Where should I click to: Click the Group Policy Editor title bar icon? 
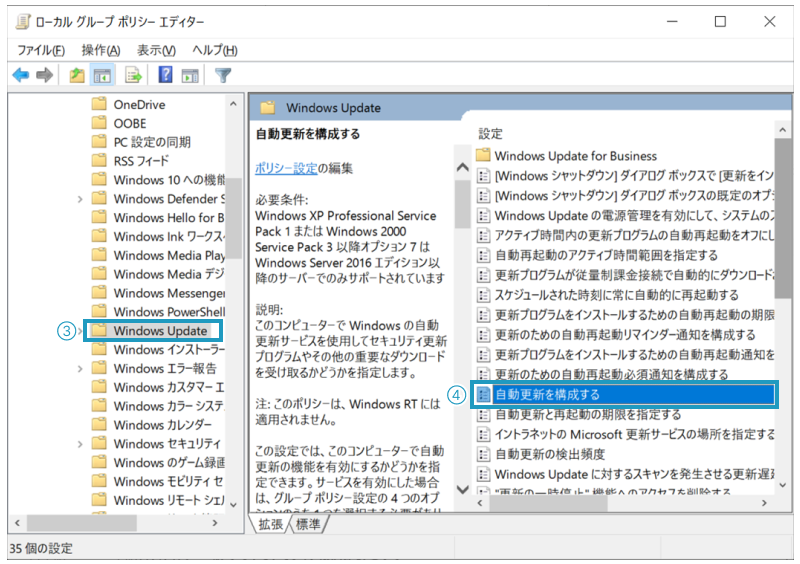(x=22, y=21)
